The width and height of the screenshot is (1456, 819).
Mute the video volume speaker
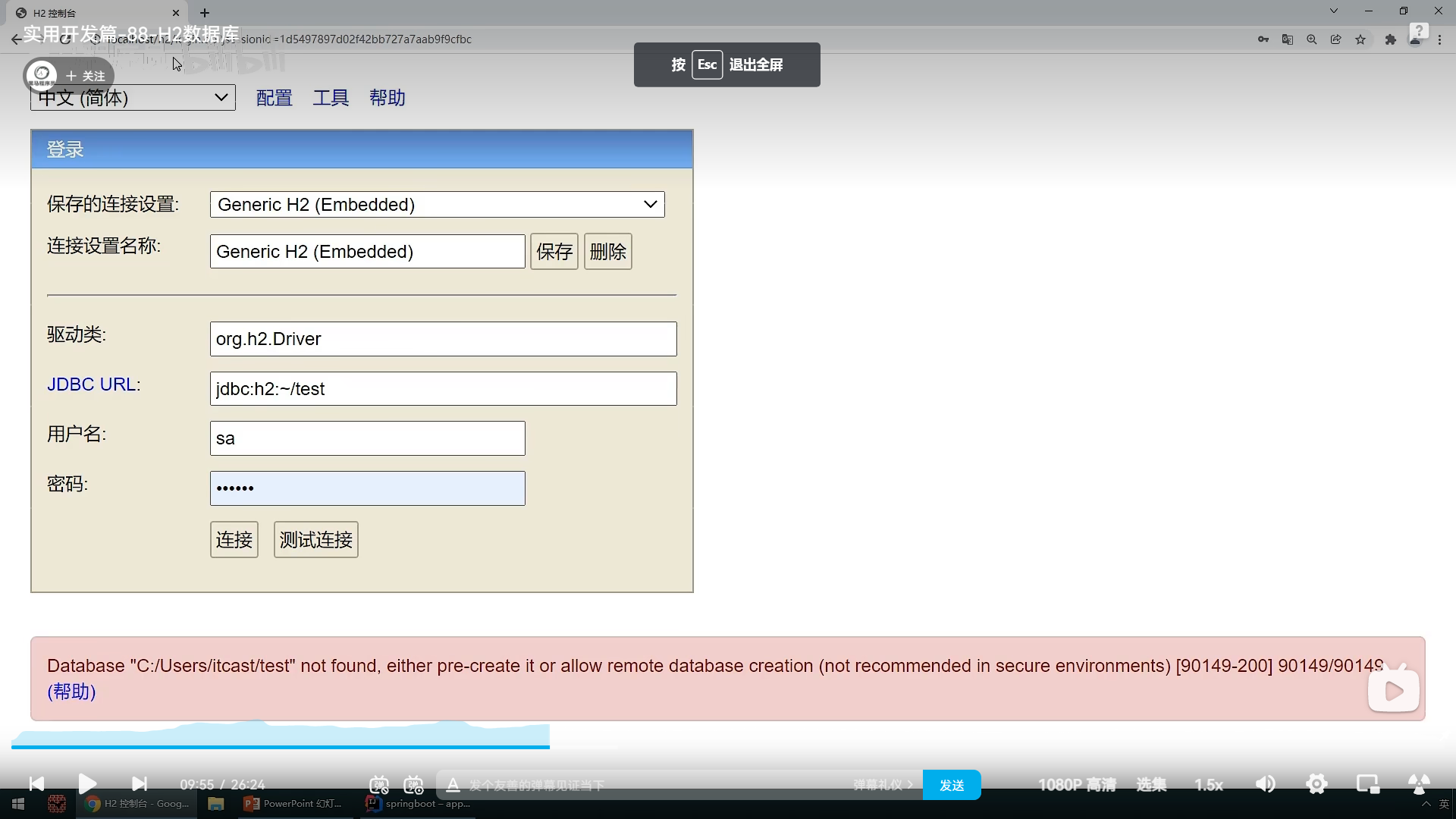(1265, 784)
